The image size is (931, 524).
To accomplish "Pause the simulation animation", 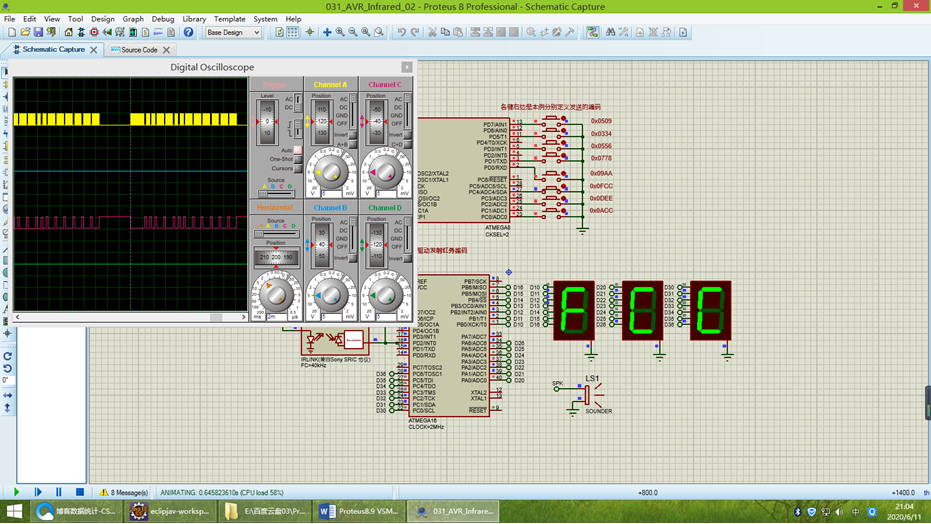I will click(59, 492).
